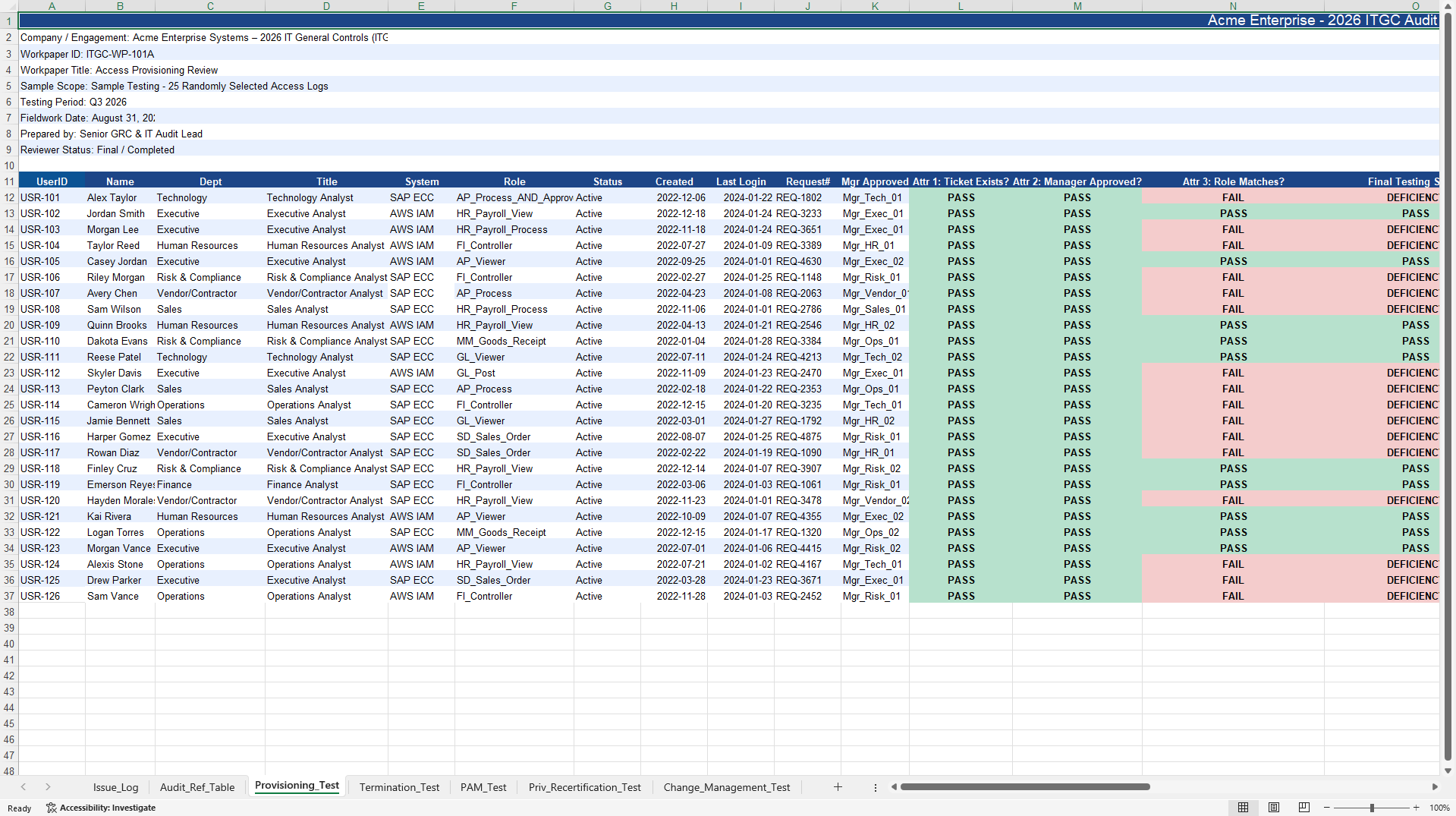Click the "Reviewer Status: Final / Completed" cell
1456x816 pixels.
[x=98, y=150]
